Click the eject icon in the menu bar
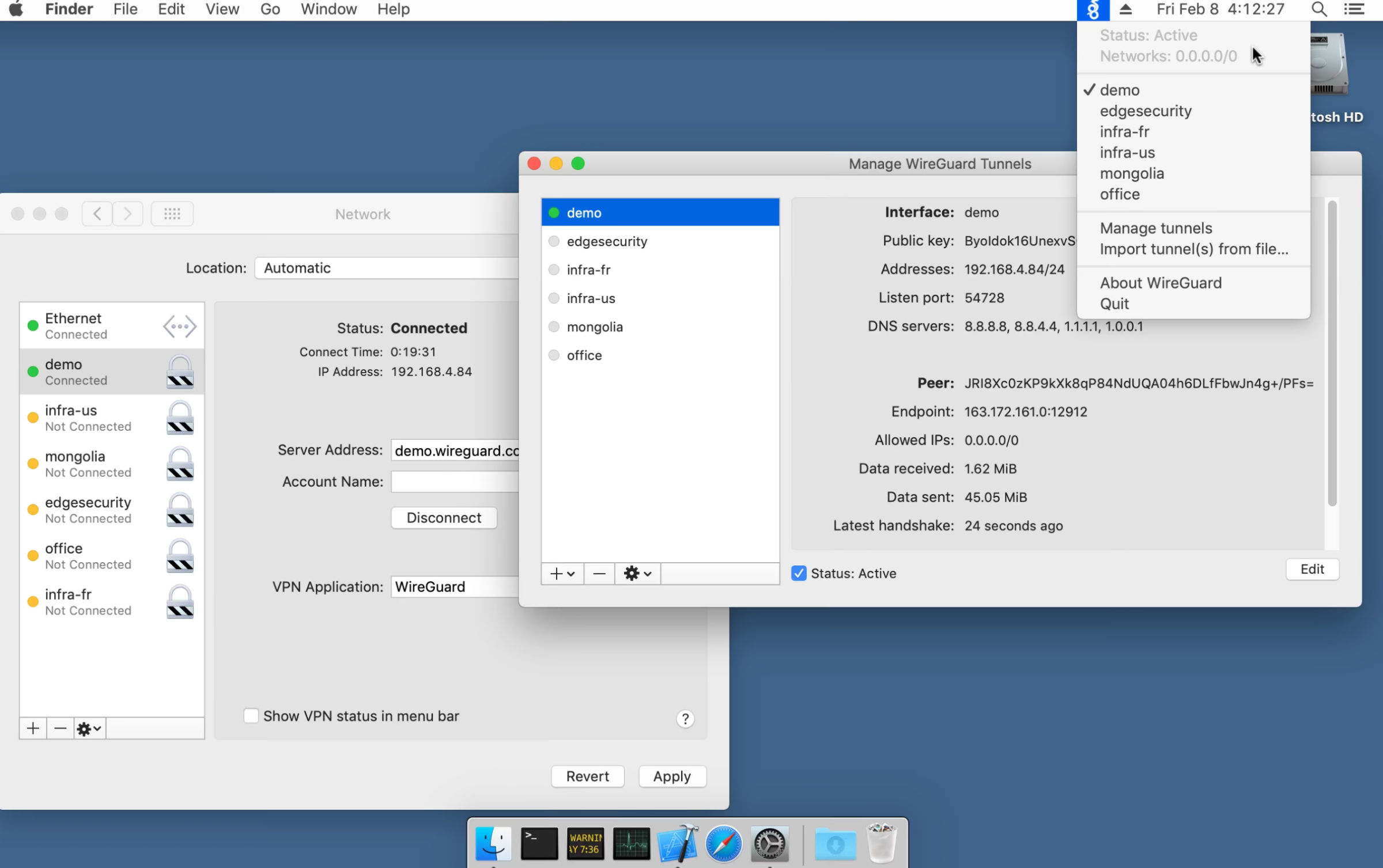The image size is (1383, 868). pos(1125,9)
